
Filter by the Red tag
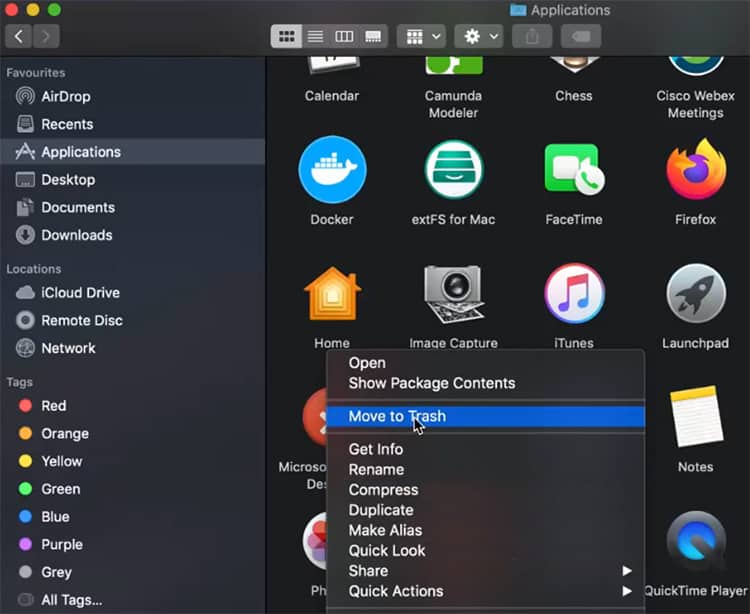[x=132, y=406]
